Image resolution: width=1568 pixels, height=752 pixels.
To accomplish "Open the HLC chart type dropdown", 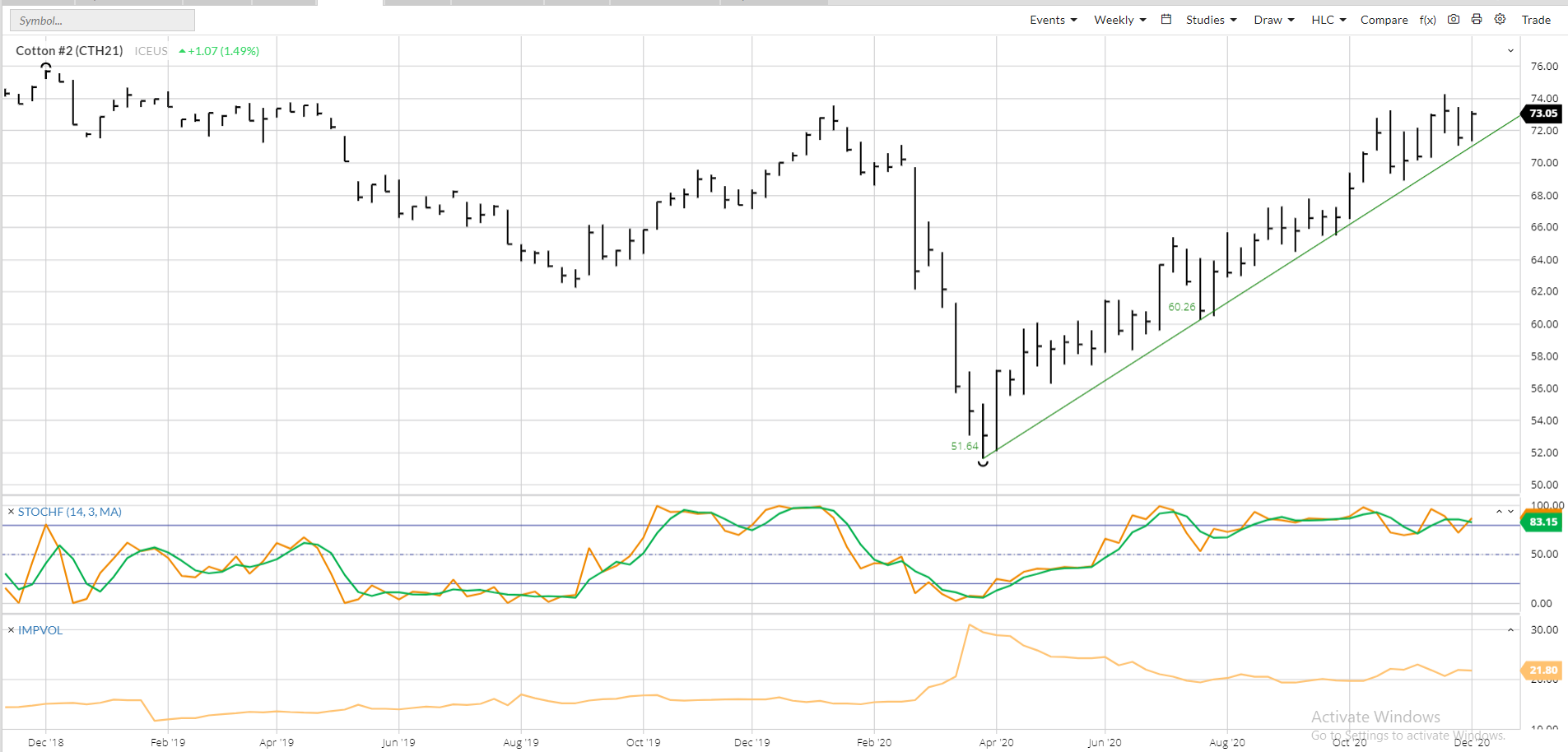I will point(1328,19).
